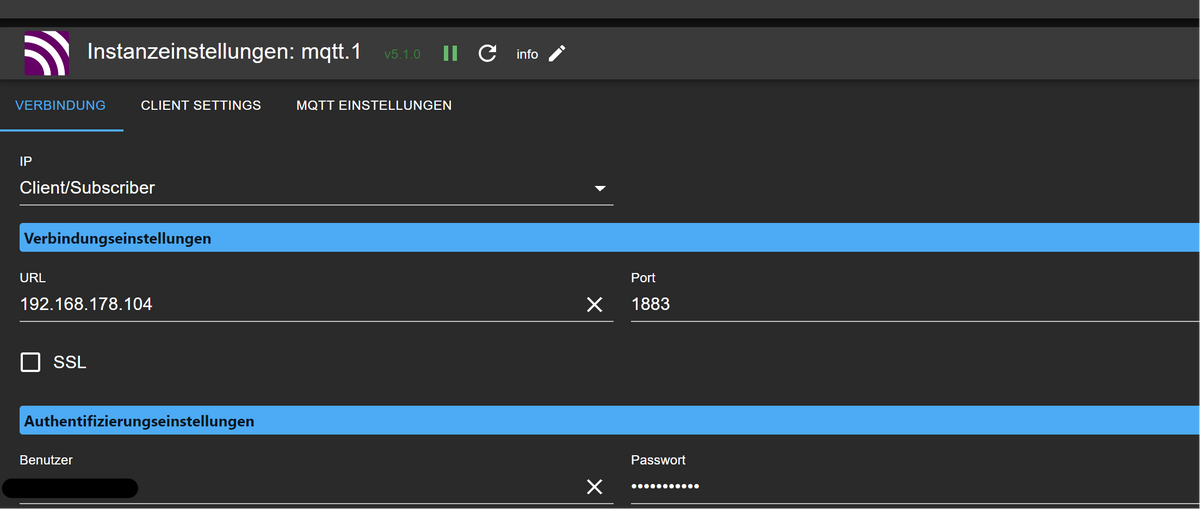
Task: Click the purple MQTT adapter logo
Action: (47, 53)
